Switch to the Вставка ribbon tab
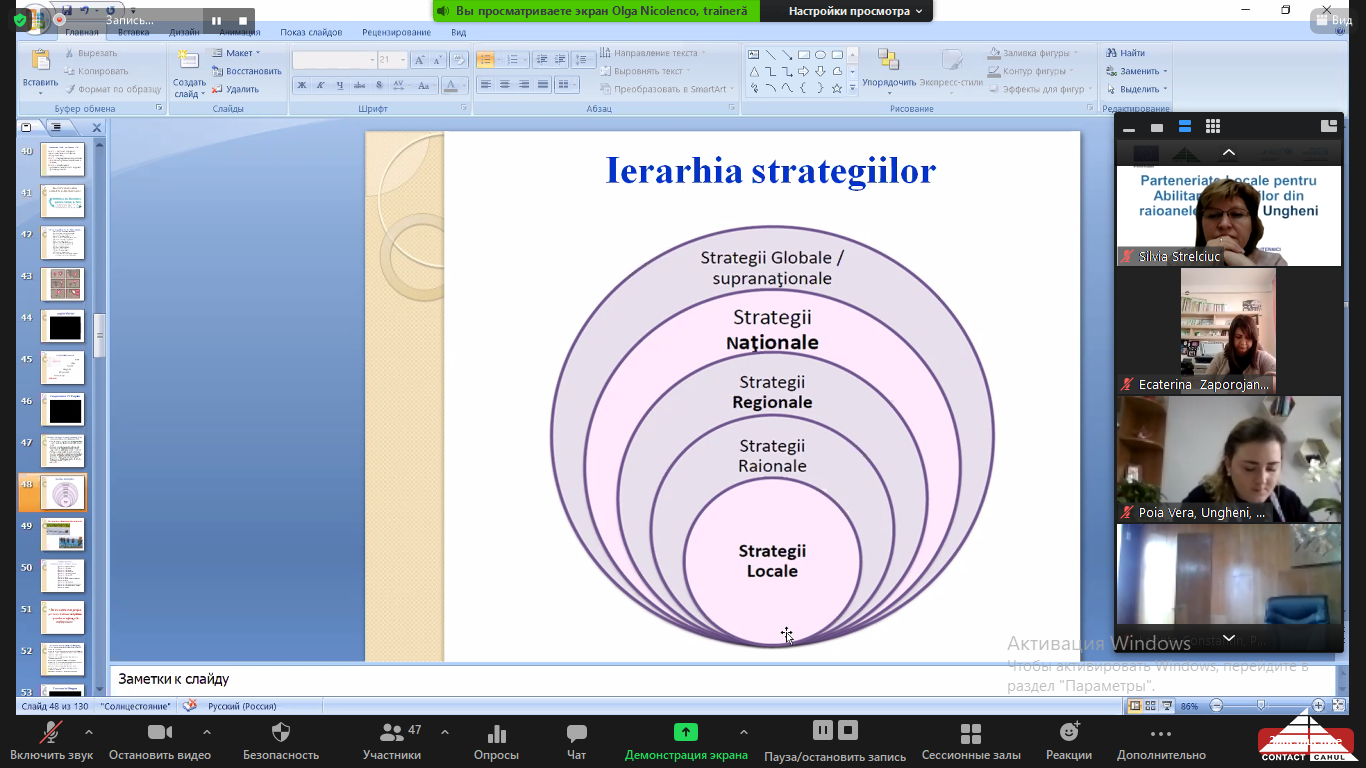 click(x=134, y=32)
